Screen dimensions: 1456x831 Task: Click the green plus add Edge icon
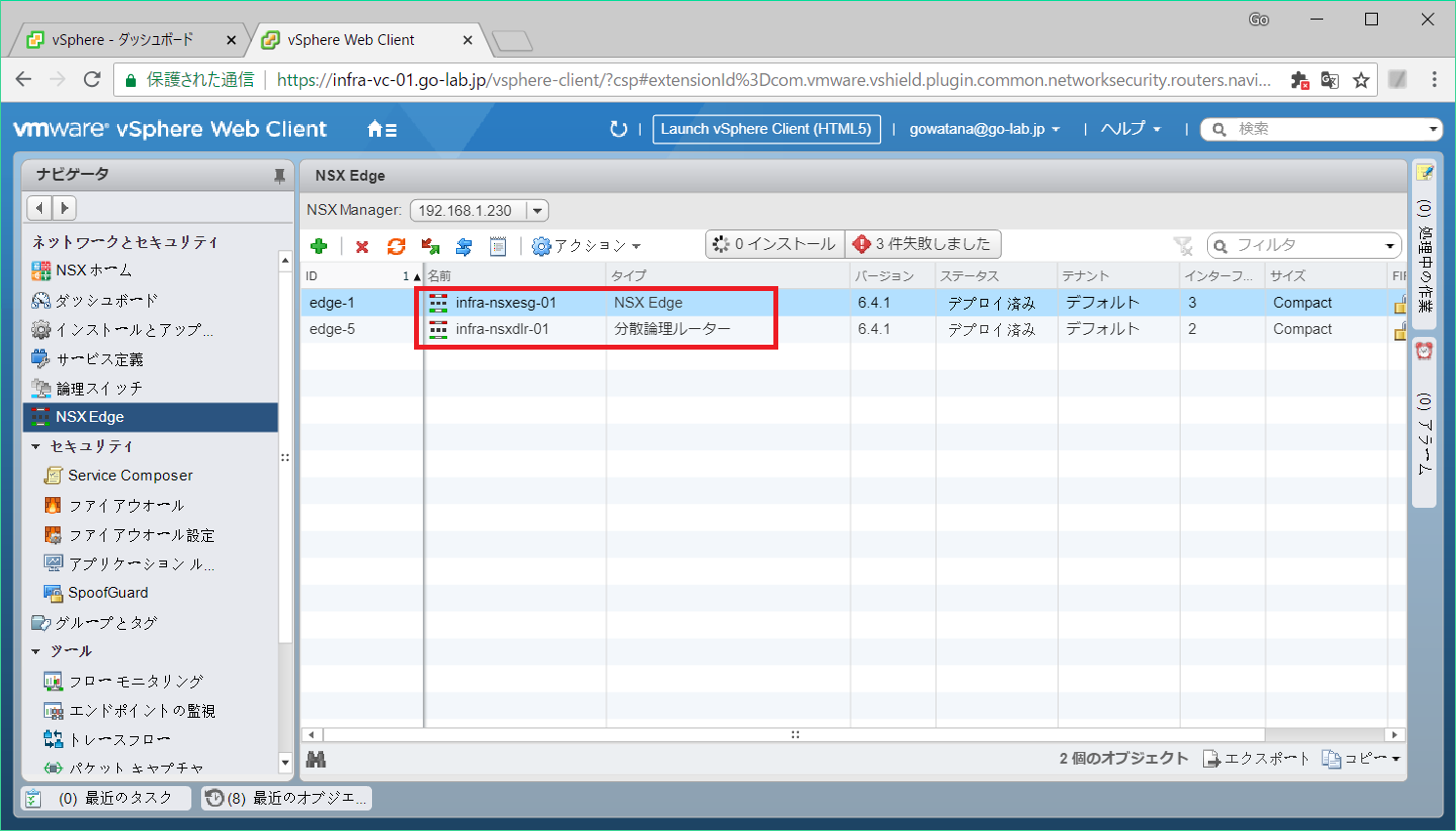click(x=318, y=246)
